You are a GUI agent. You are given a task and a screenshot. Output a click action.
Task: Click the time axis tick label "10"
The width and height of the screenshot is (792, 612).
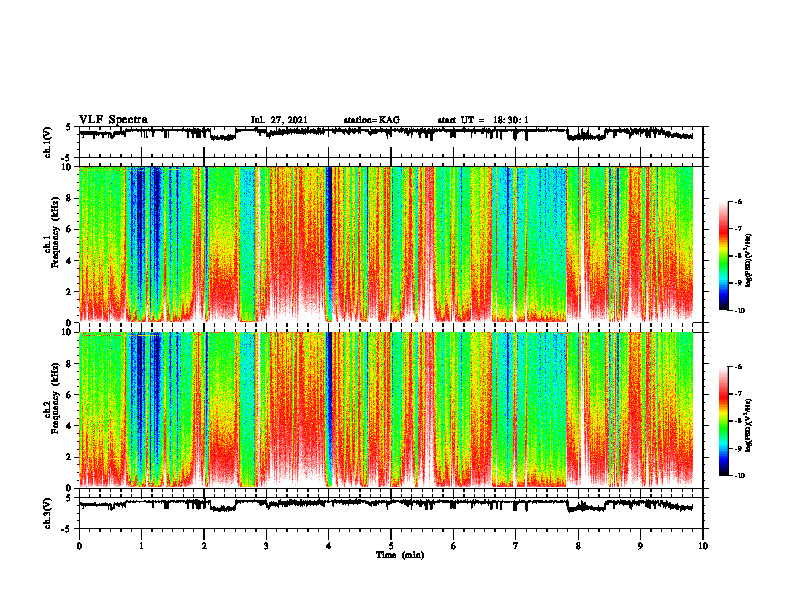coord(703,546)
